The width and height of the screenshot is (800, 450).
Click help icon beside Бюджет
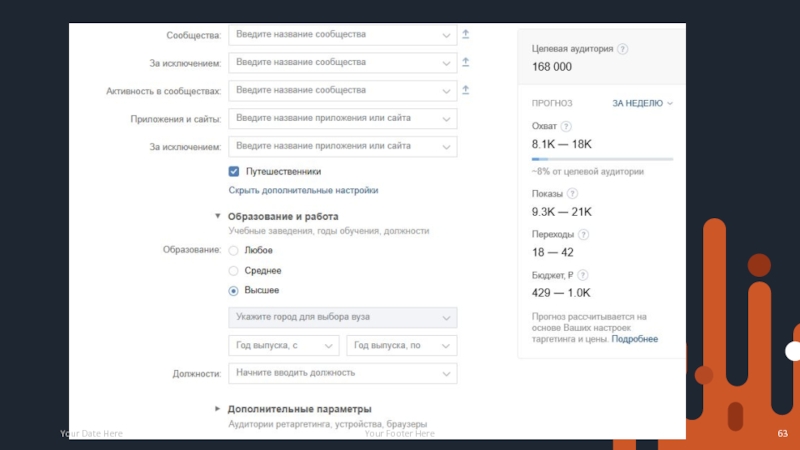(583, 275)
